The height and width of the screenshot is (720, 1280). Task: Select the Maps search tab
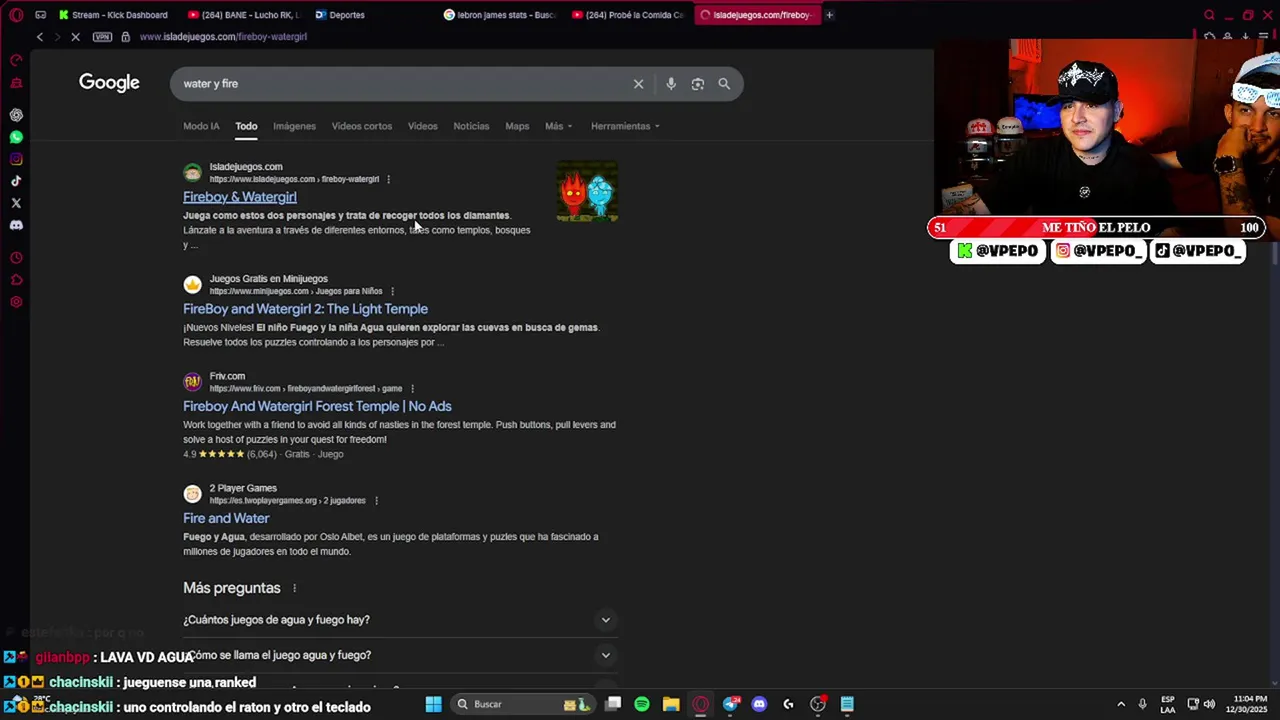[x=517, y=126]
